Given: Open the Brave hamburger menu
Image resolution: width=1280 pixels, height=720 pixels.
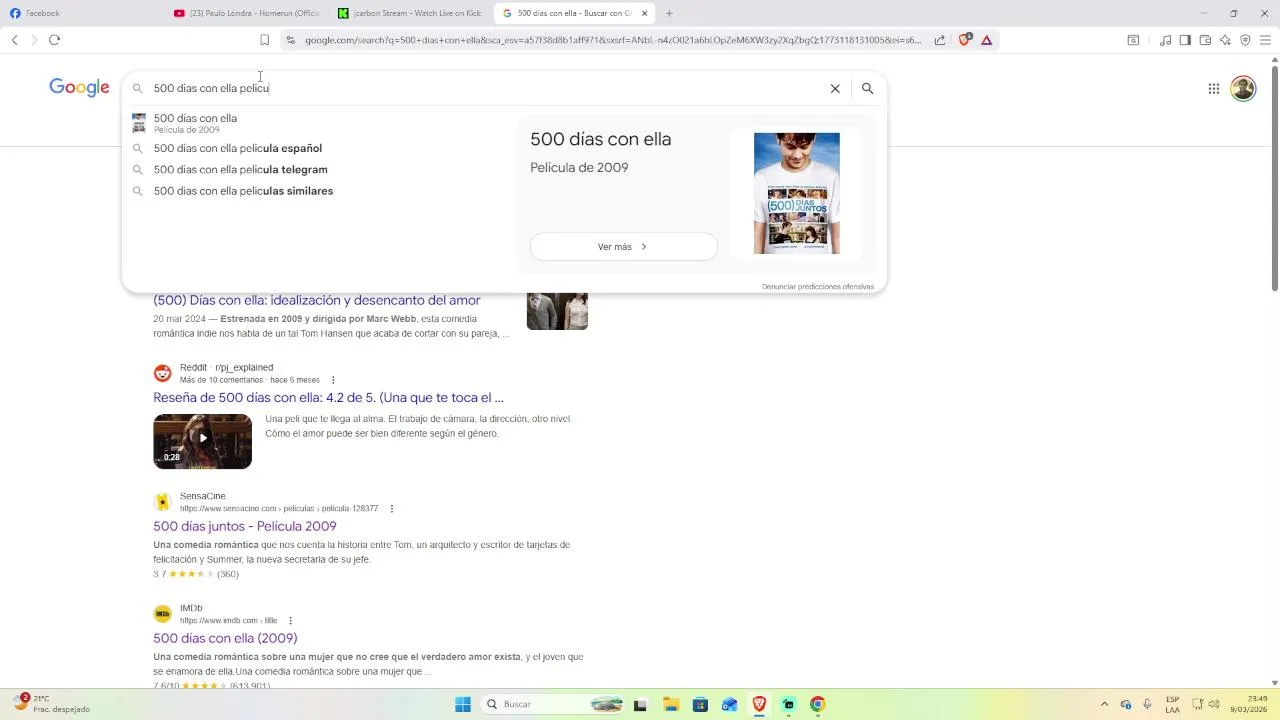Looking at the screenshot, I should point(1265,40).
